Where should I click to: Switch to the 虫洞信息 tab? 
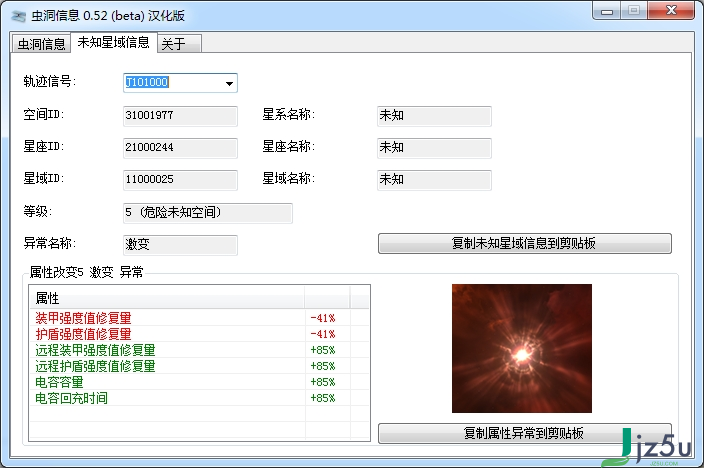click(x=41, y=44)
